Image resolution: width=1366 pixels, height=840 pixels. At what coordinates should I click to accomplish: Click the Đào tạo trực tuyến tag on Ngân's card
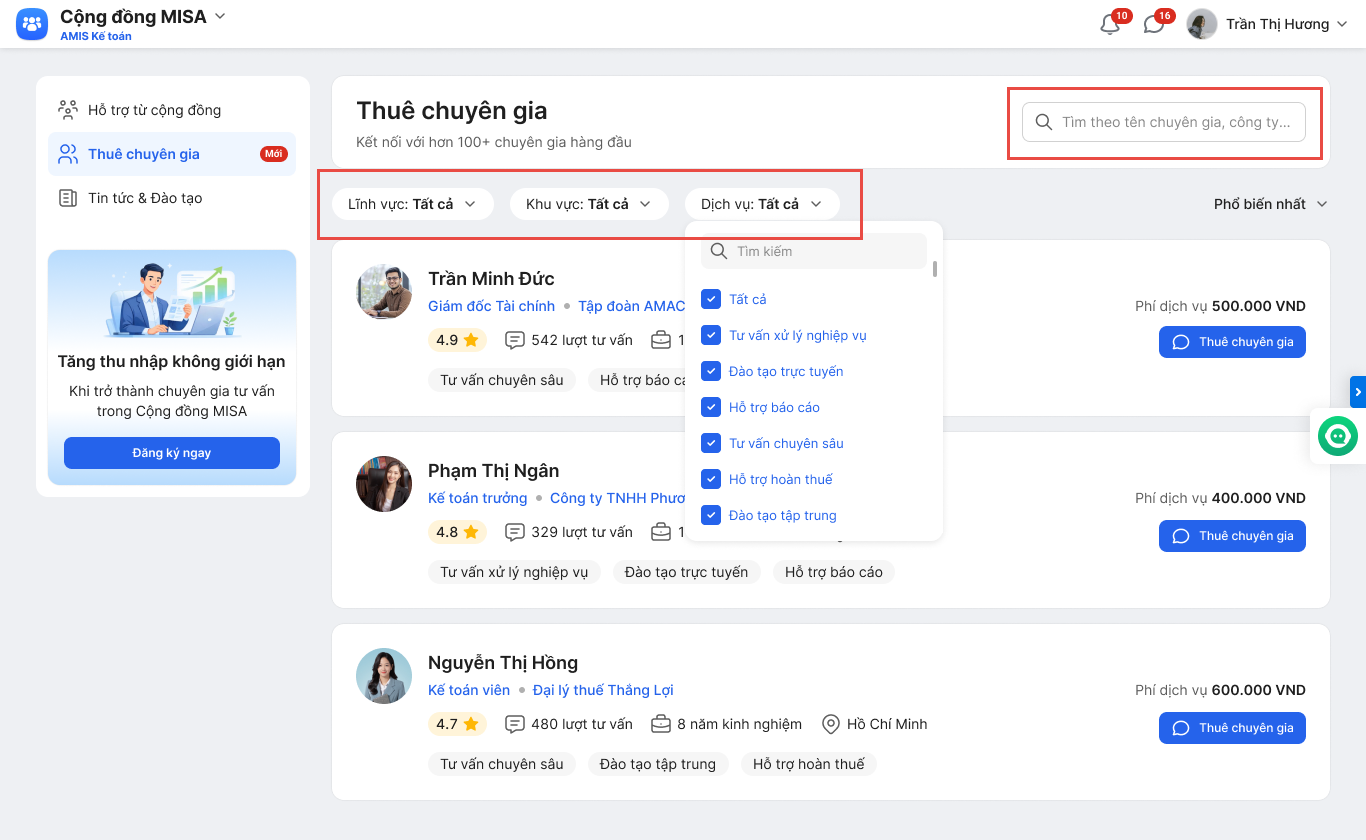pos(686,572)
